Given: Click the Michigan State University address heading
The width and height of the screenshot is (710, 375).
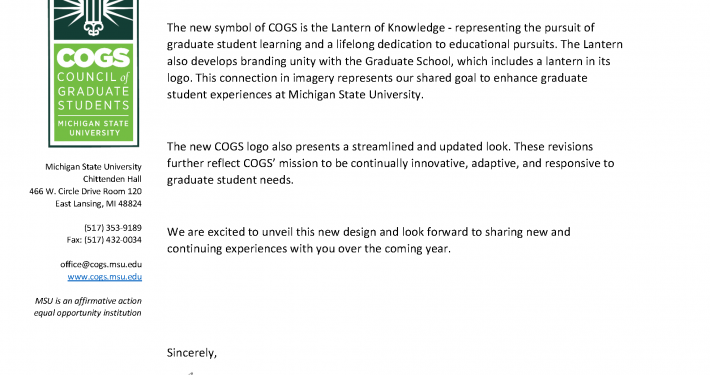Looking at the screenshot, I should [x=93, y=167].
